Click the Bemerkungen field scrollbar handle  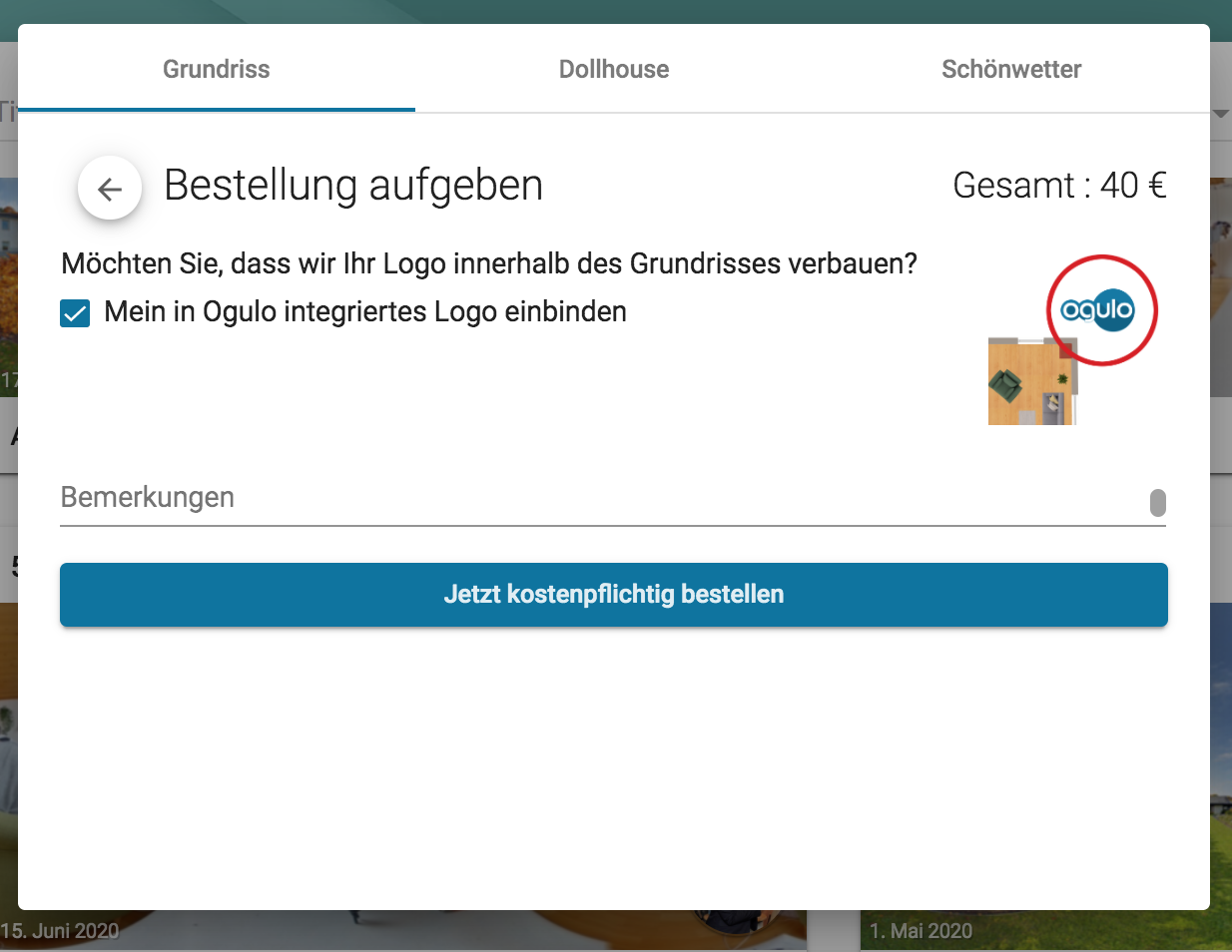click(x=1158, y=503)
